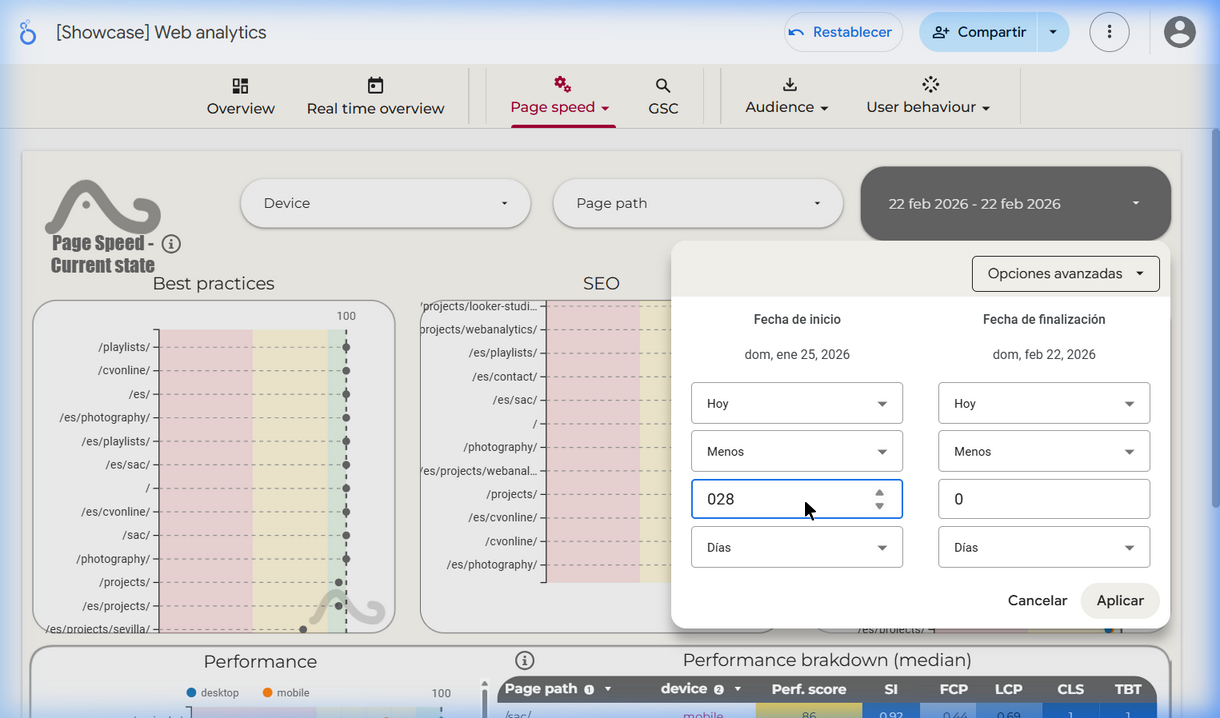Viewport: 1220px width, 718px height.
Task: Click the Page path header sort arrow
Action: (x=607, y=689)
